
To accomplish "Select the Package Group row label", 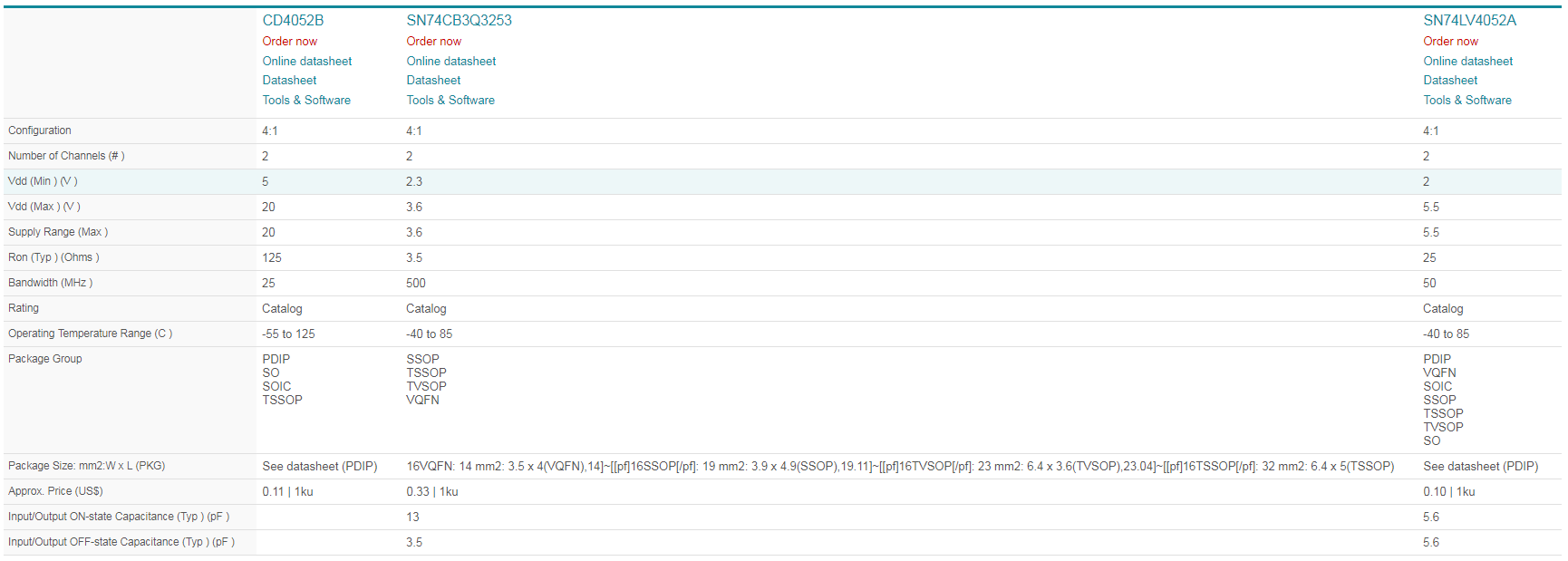I will tap(45, 359).
